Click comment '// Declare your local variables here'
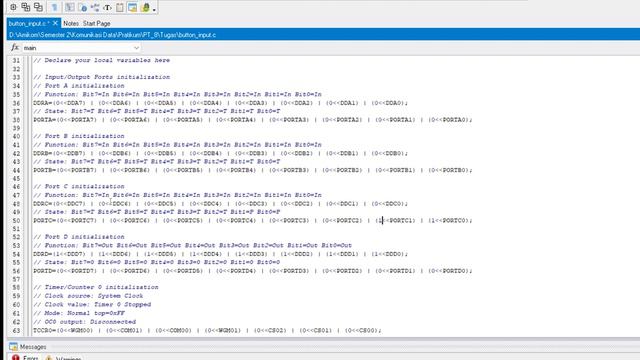The width and height of the screenshot is (640, 360). [102, 60]
